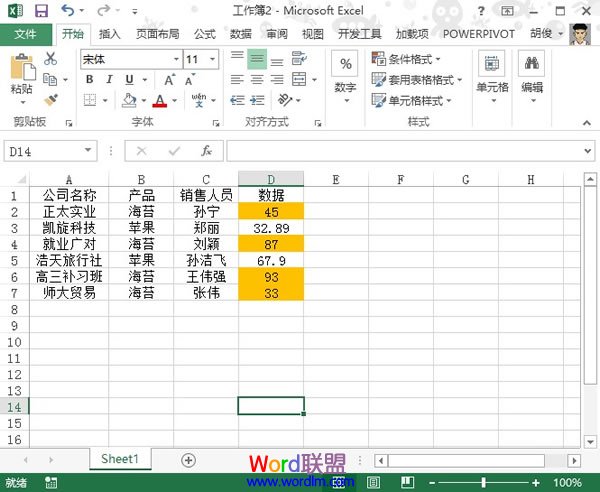Click the merge and center icon
The image size is (600, 492).
(299, 80)
